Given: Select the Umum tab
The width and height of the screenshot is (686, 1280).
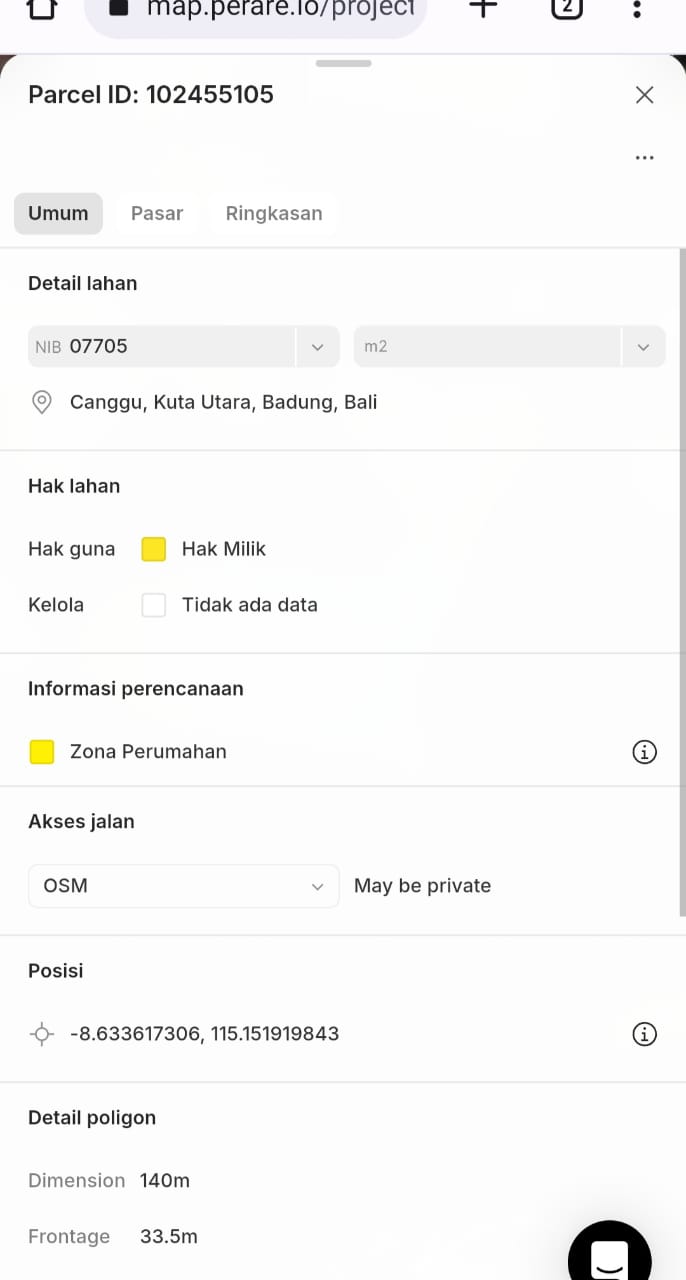Looking at the screenshot, I should 58,214.
